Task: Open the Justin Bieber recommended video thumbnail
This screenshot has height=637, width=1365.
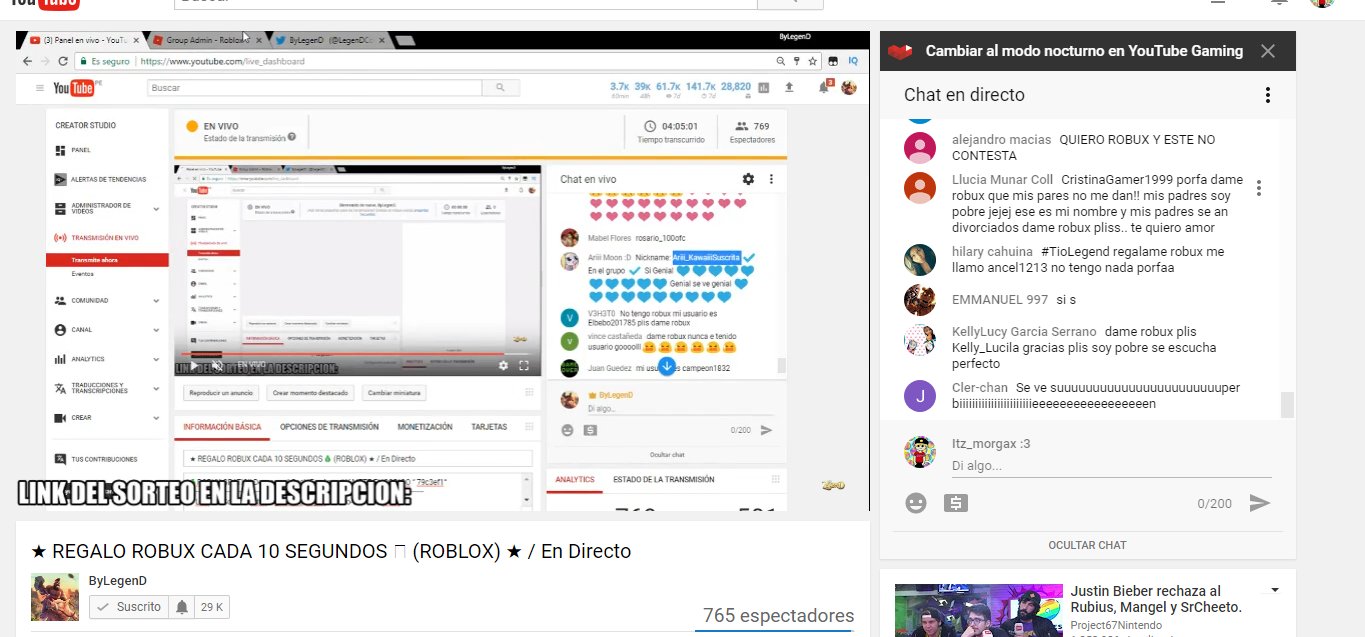Action: pyautogui.click(x=977, y=610)
